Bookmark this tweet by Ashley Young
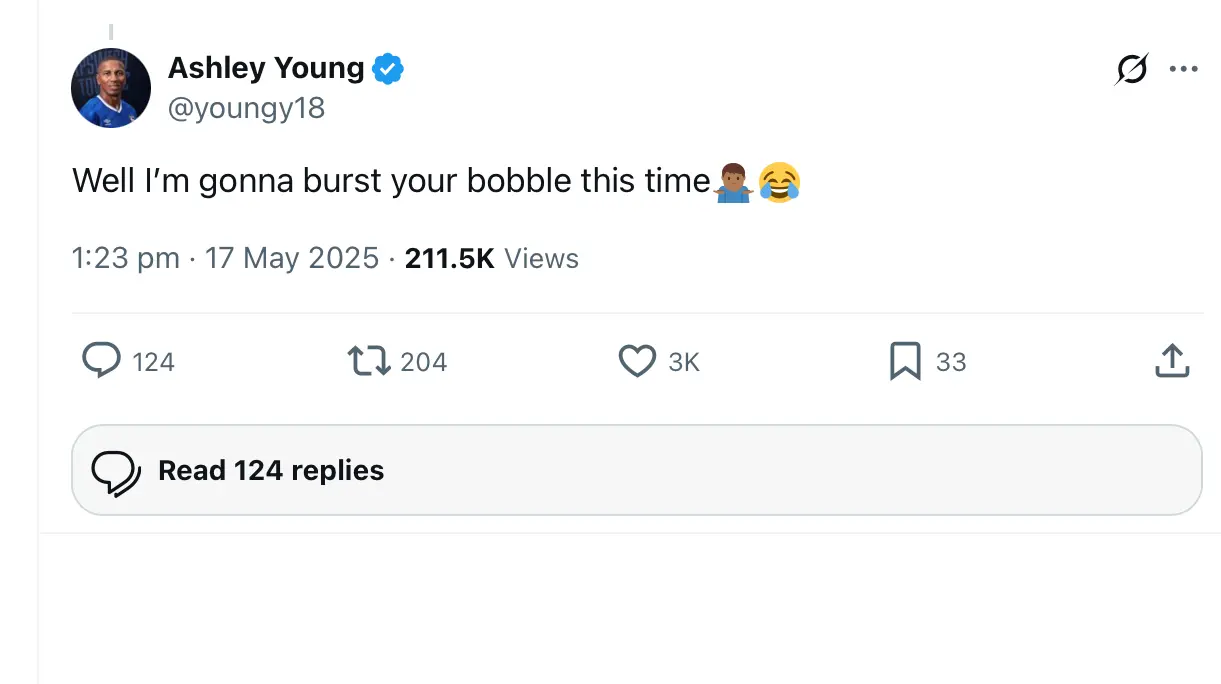1221x684 pixels. point(905,361)
